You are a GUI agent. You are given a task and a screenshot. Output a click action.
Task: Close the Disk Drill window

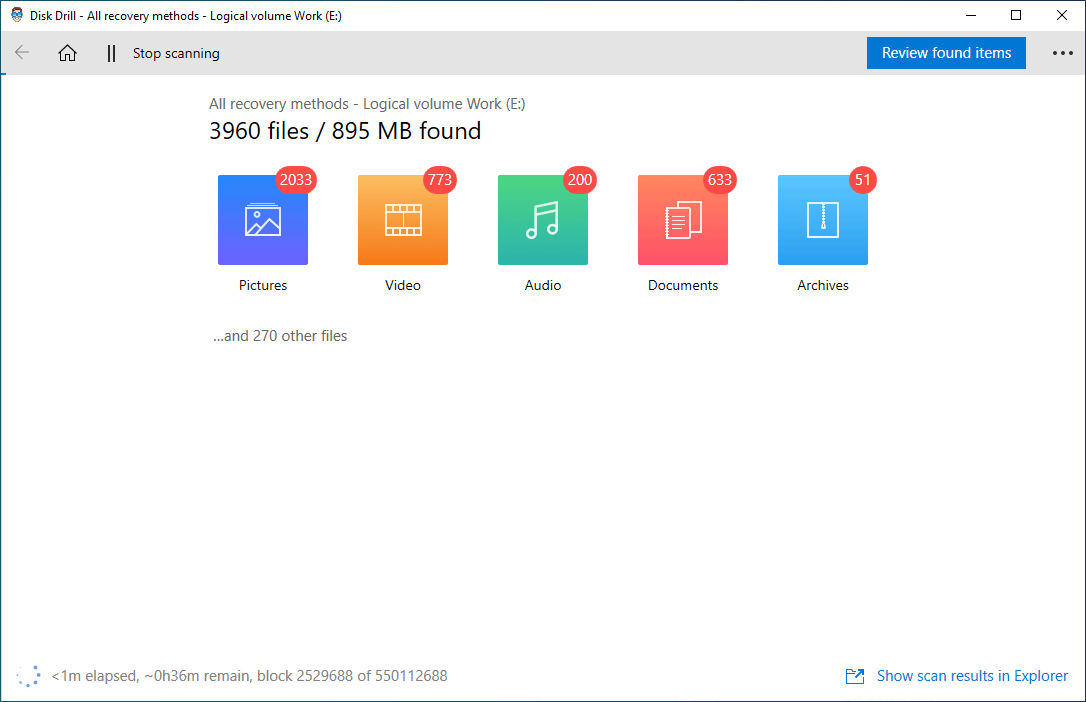pyautogui.click(x=1062, y=15)
